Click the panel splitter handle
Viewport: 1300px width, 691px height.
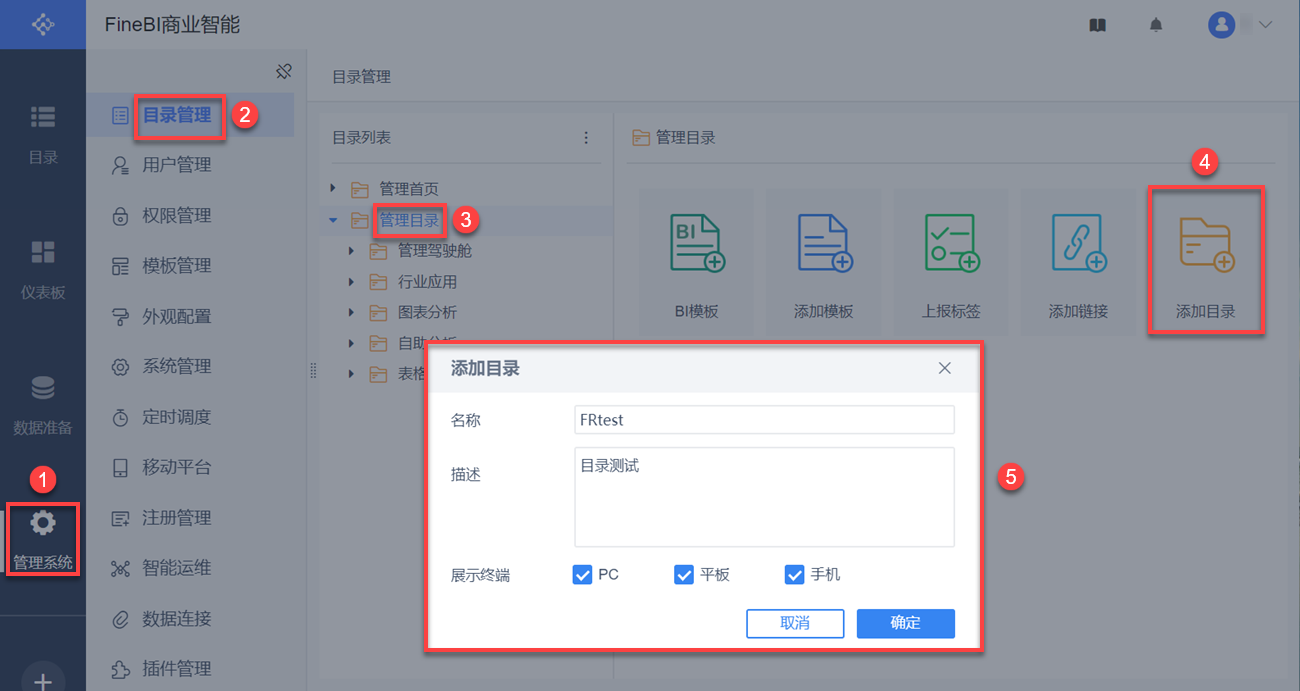click(313, 371)
